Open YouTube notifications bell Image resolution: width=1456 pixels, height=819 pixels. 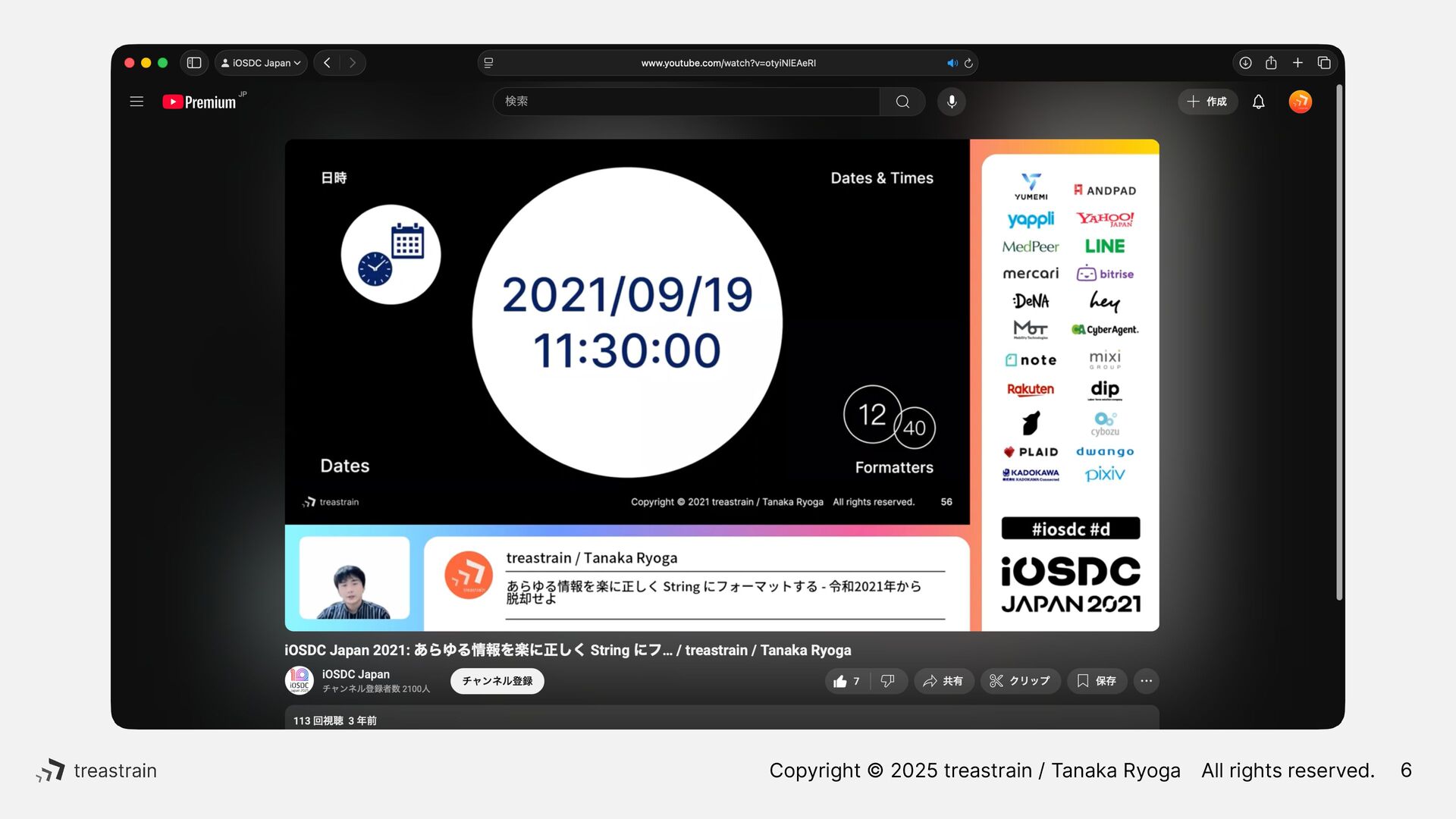coord(1259,102)
